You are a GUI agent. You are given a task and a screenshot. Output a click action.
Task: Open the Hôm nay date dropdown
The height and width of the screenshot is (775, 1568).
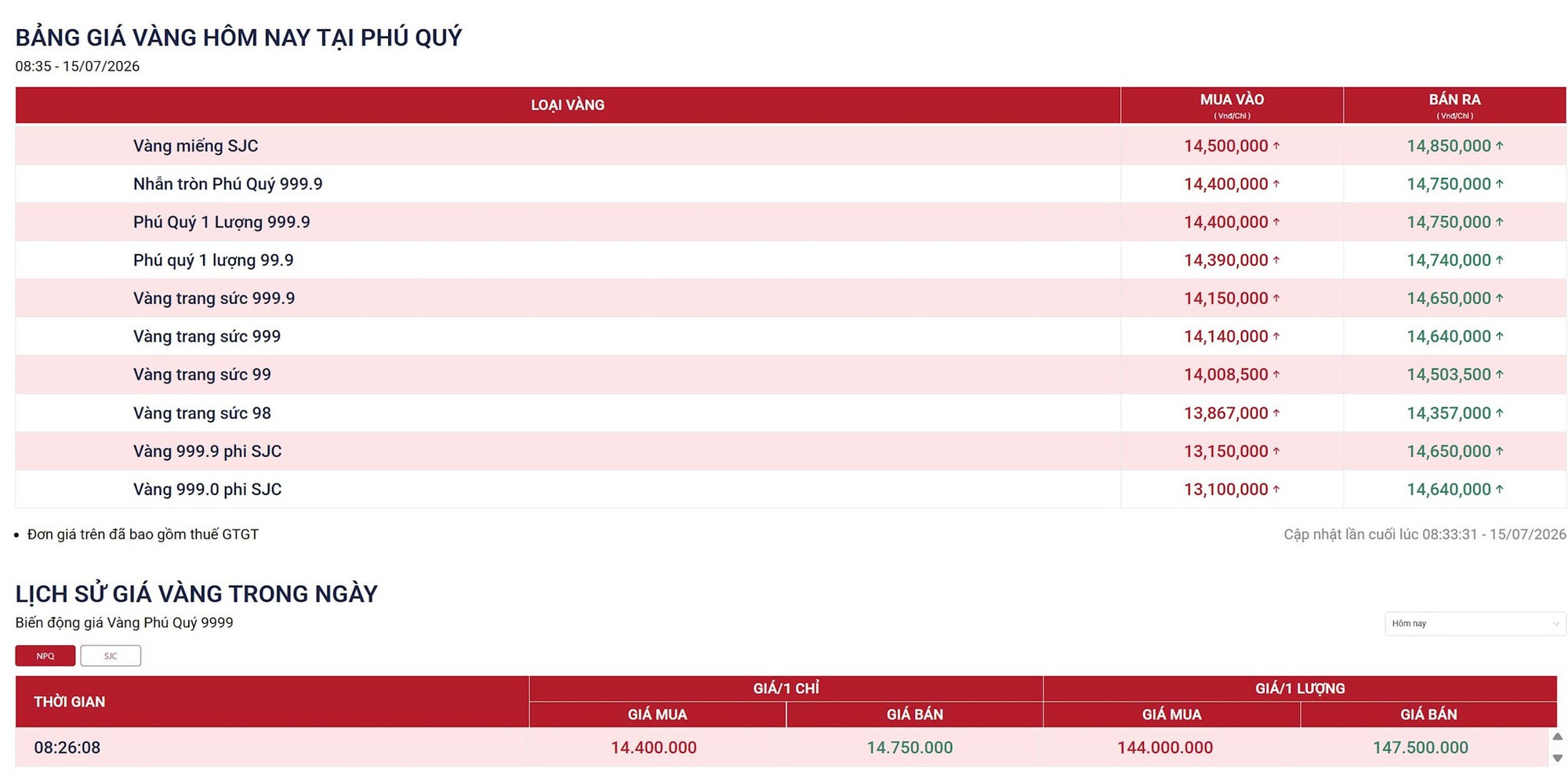click(x=1475, y=624)
